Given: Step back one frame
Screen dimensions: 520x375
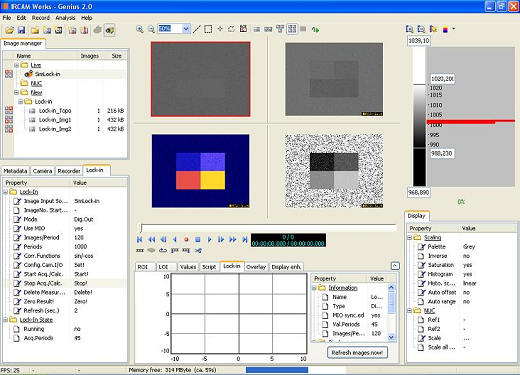Looking at the screenshot, I should [163, 239].
